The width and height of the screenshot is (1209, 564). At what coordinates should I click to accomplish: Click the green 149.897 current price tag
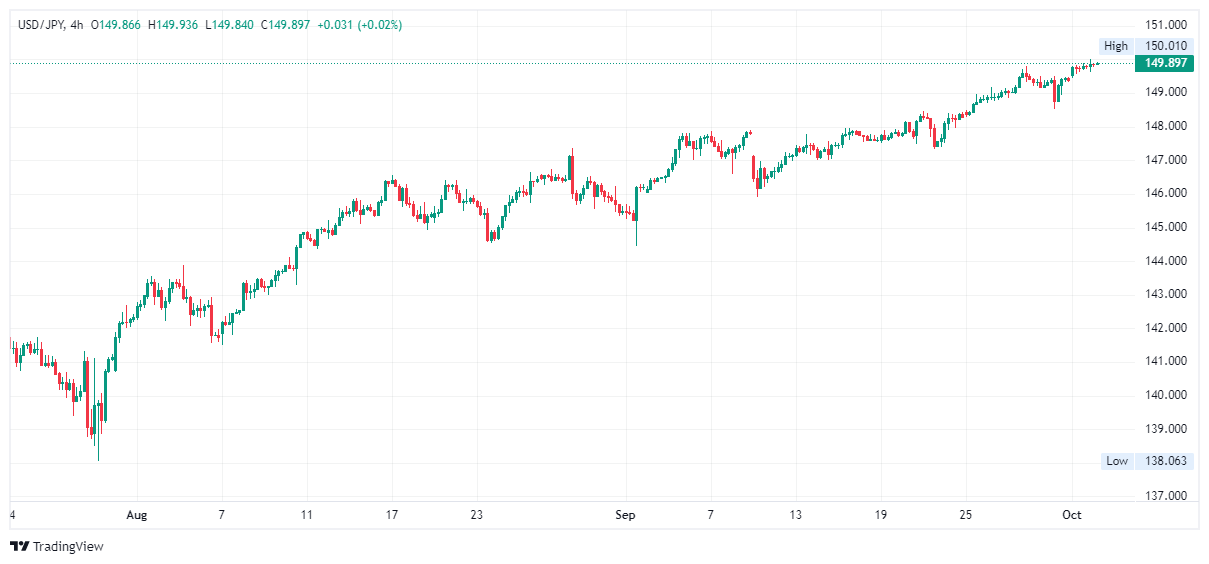(1166, 63)
